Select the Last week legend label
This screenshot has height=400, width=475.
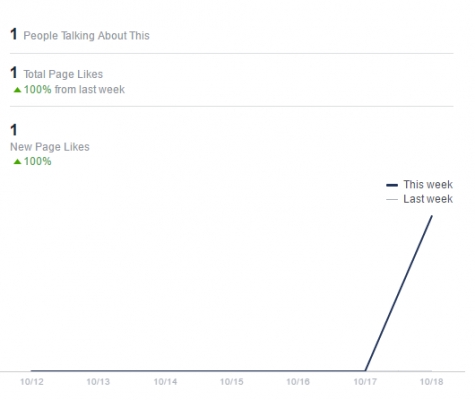tap(428, 199)
